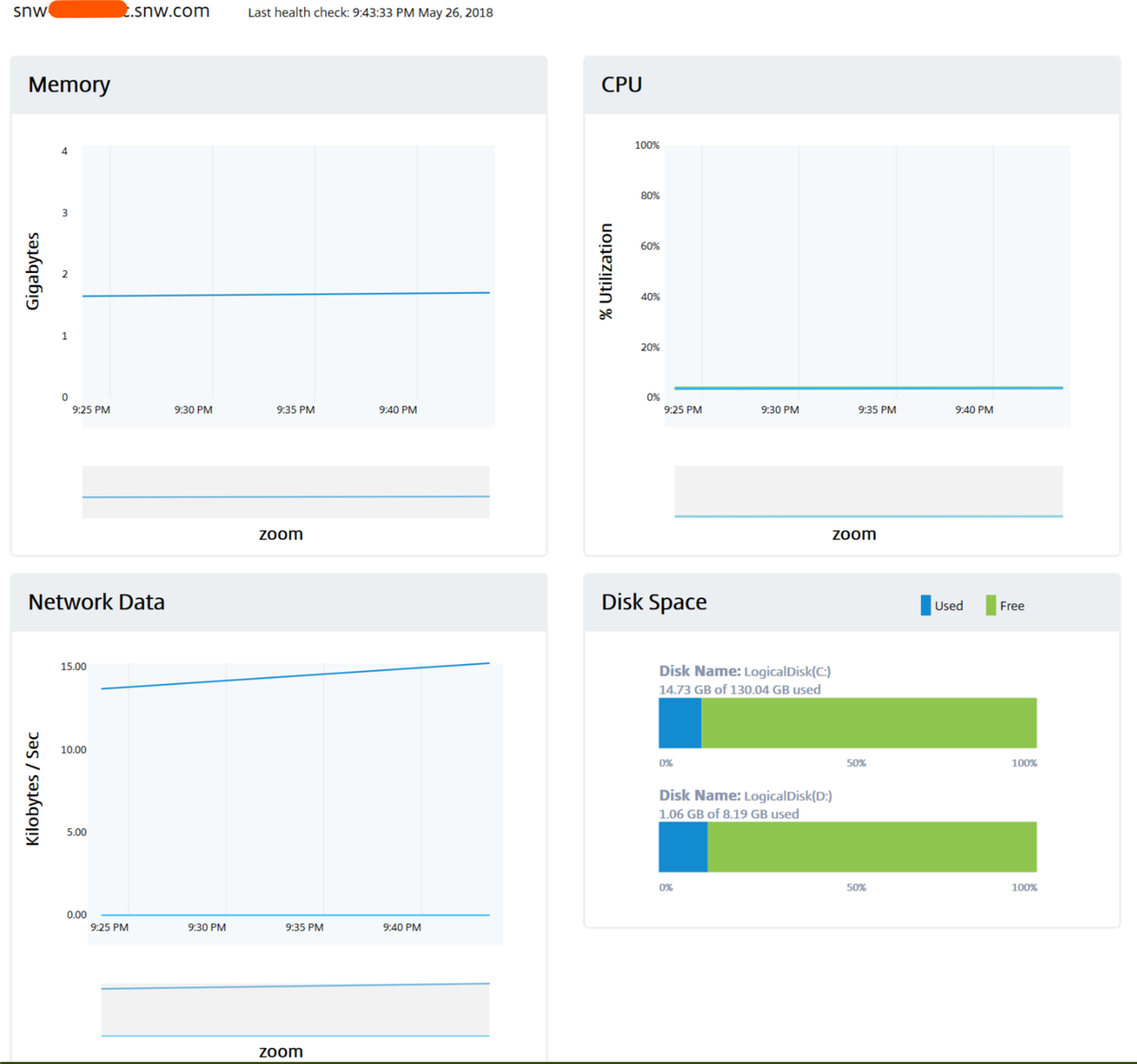The width and height of the screenshot is (1137, 1064).
Task: Open zoom control under the Memory chart
Action: (x=280, y=533)
